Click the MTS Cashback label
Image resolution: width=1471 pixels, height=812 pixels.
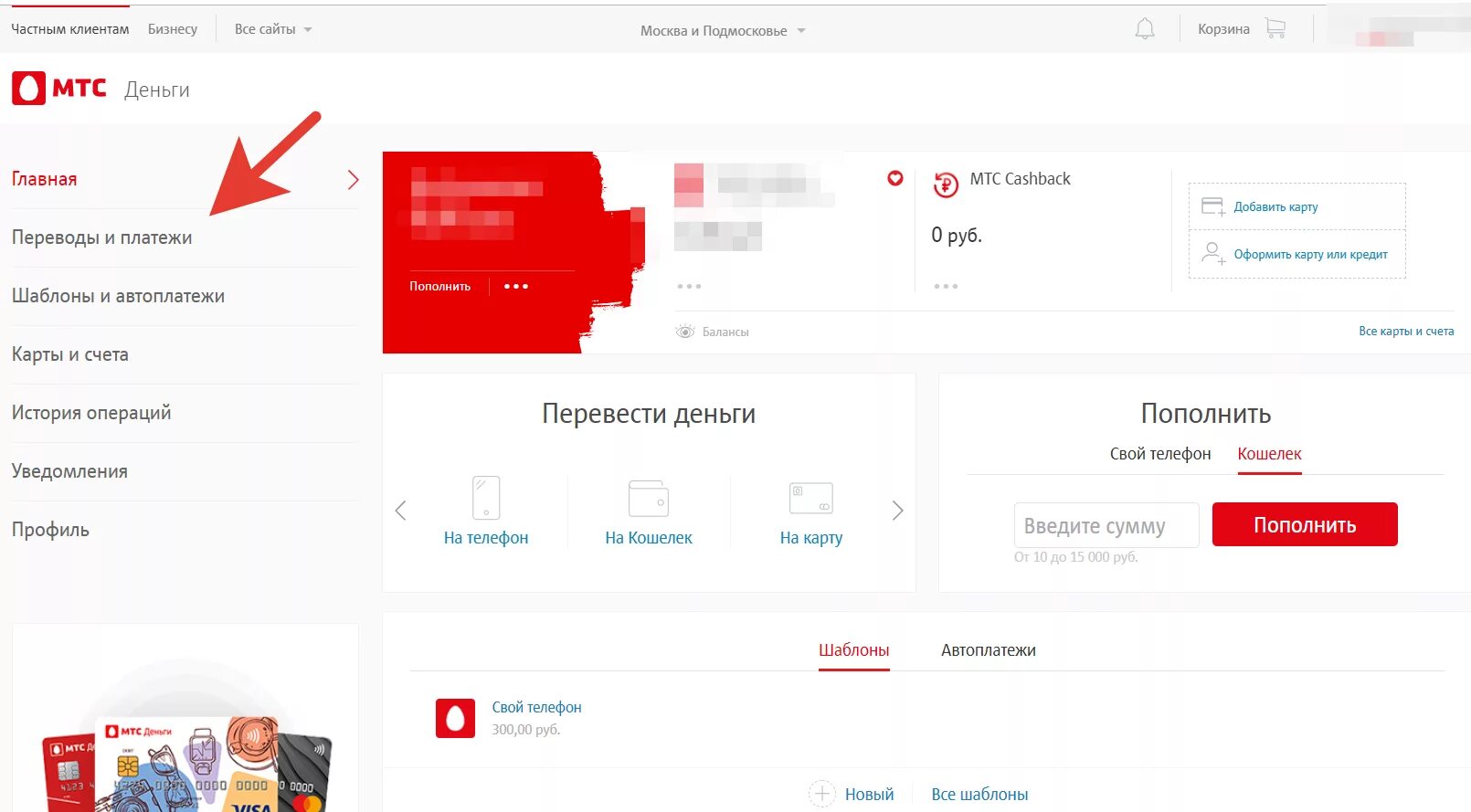pos(1020,179)
